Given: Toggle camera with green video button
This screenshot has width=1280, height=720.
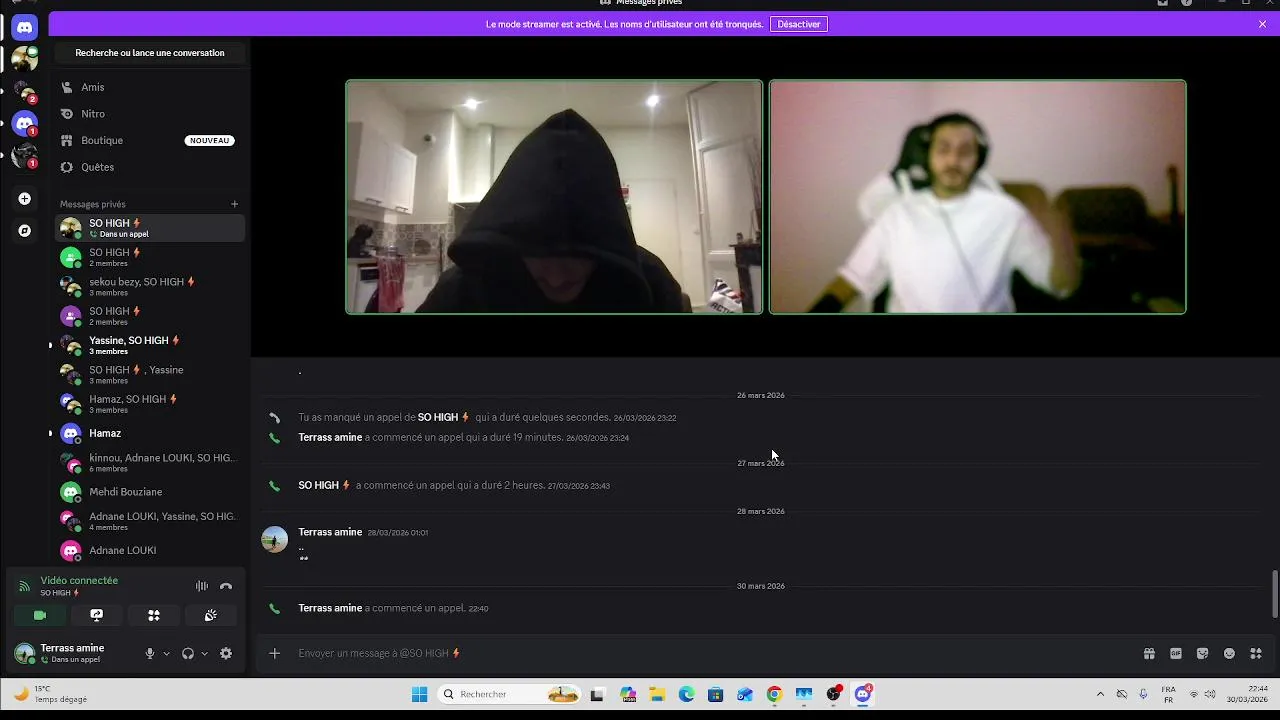Looking at the screenshot, I should (40, 615).
